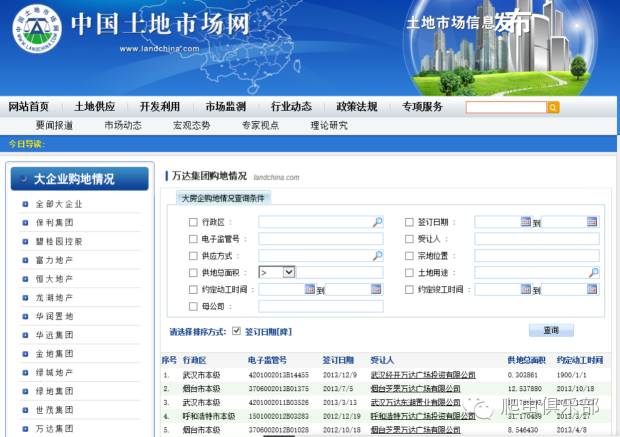The height and width of the screenshot is (437, 620).
Task: Click the 查询 button
Action: point(551,330)
